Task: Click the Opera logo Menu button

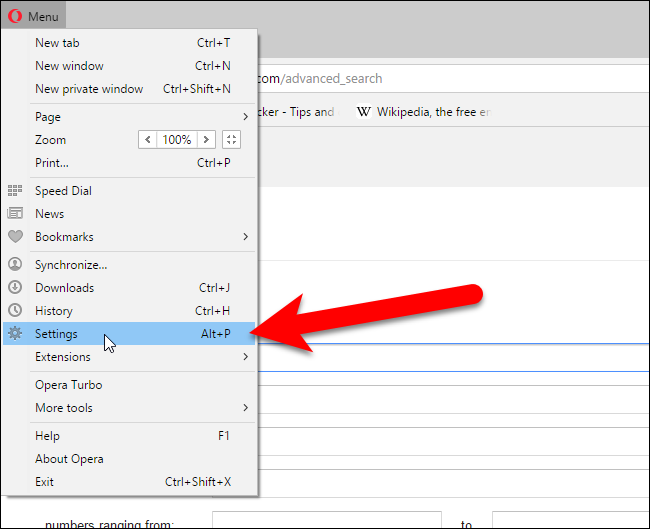Action: coord(33,16)
